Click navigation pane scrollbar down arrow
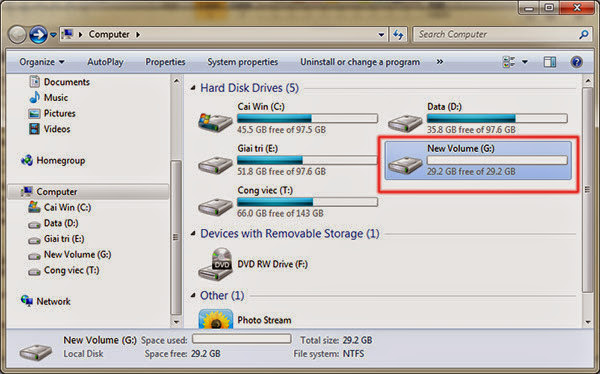The width and height of the screenshot is (600, 374). click(176, 322)
